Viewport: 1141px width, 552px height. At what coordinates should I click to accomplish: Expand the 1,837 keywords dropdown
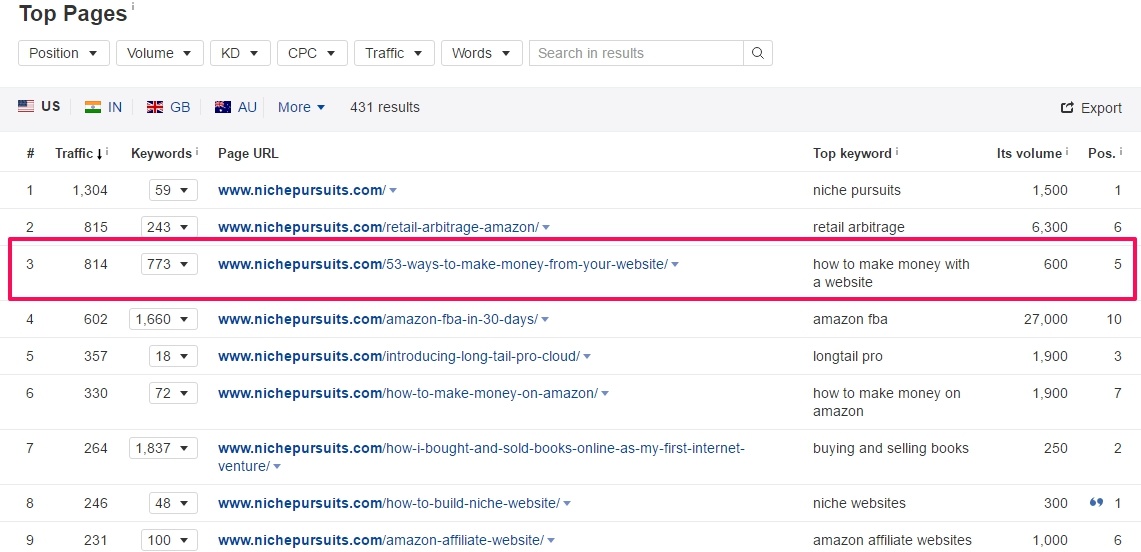(x=164, y=448)
